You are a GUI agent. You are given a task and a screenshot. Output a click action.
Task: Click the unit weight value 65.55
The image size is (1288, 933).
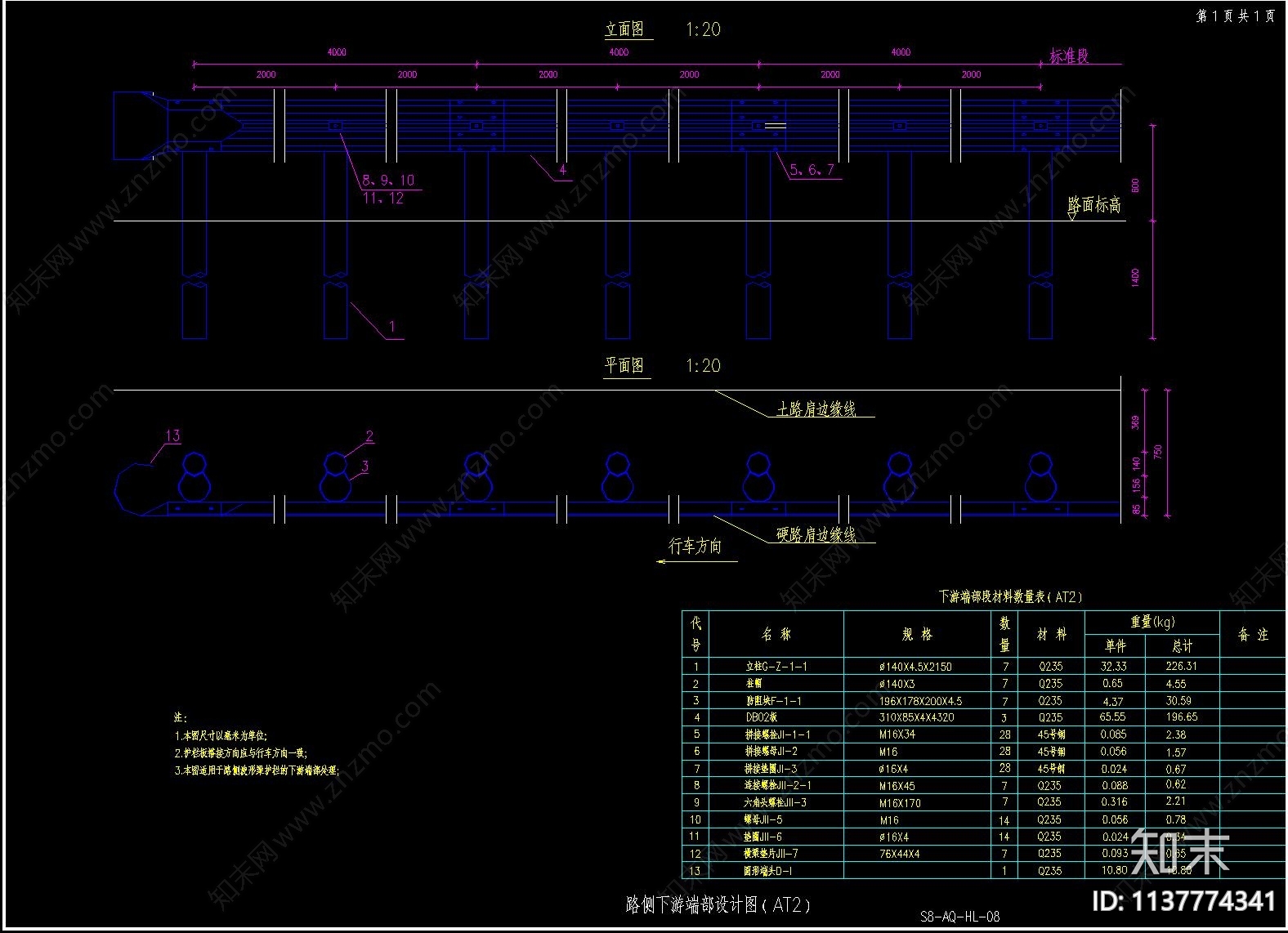1114,716
